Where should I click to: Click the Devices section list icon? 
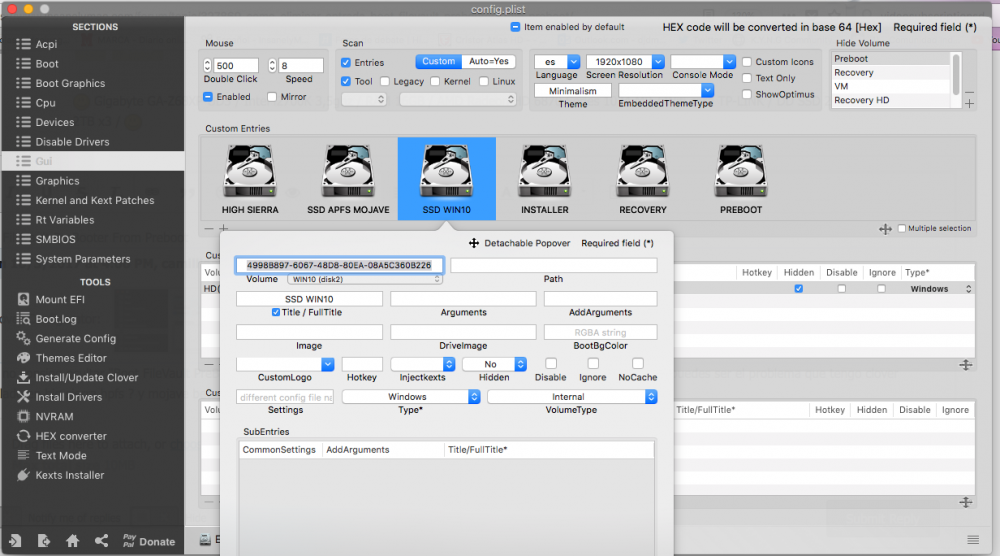[x=23, y=122]
